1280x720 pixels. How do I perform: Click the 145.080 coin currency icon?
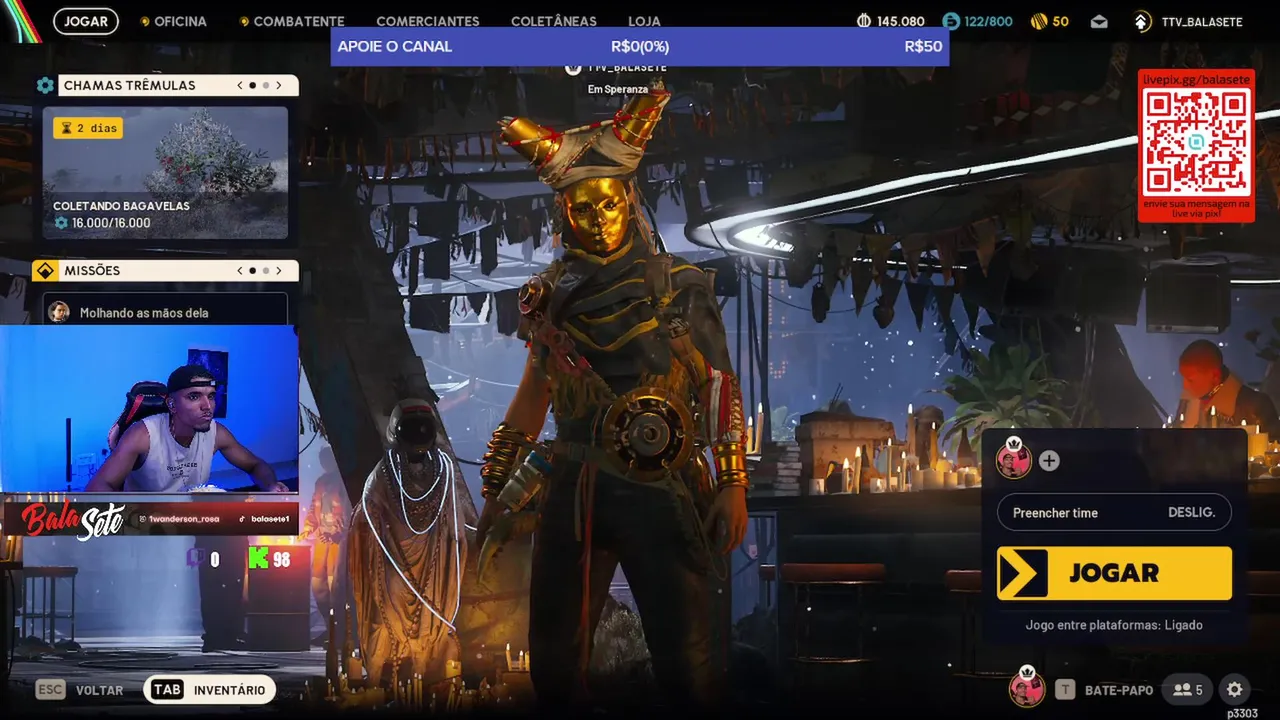864,21
